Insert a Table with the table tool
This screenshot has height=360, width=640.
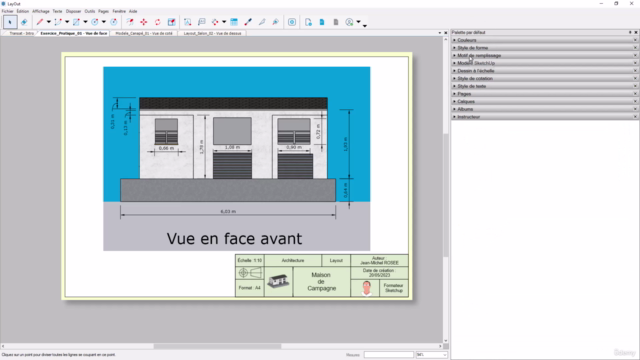tap(234, 22)
